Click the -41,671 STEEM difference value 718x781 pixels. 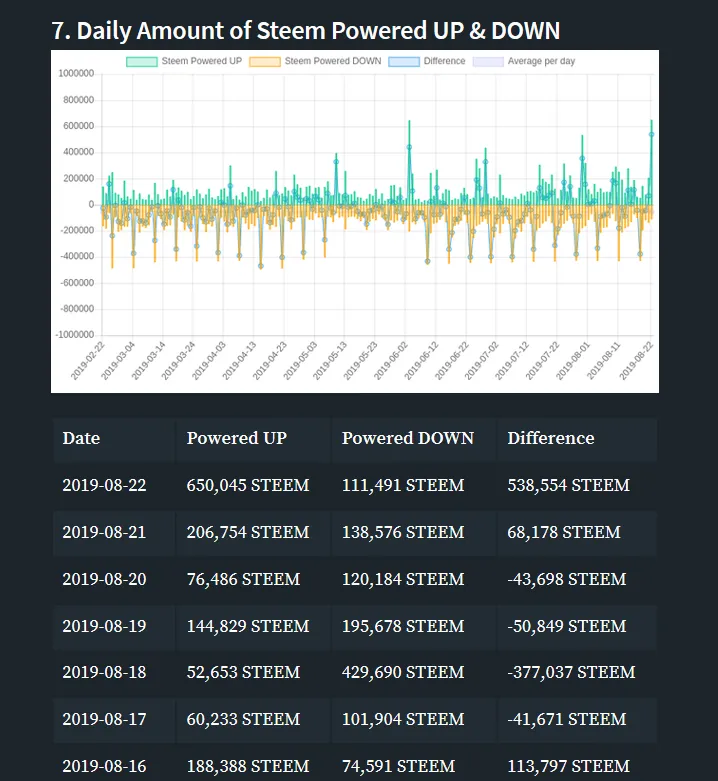567,719
